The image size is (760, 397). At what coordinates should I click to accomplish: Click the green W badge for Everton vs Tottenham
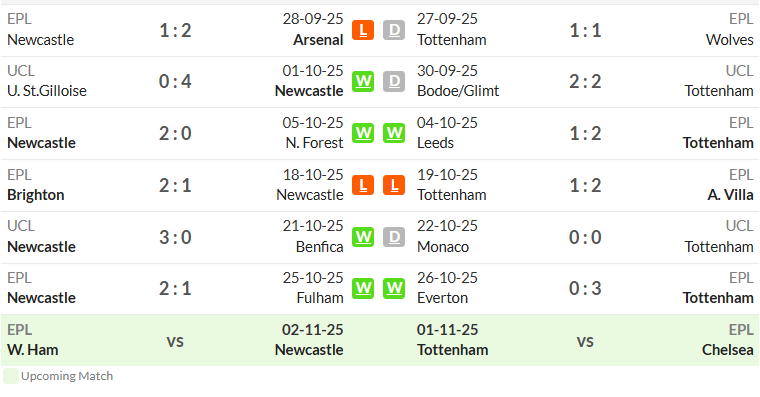click(x=394, y=288)
